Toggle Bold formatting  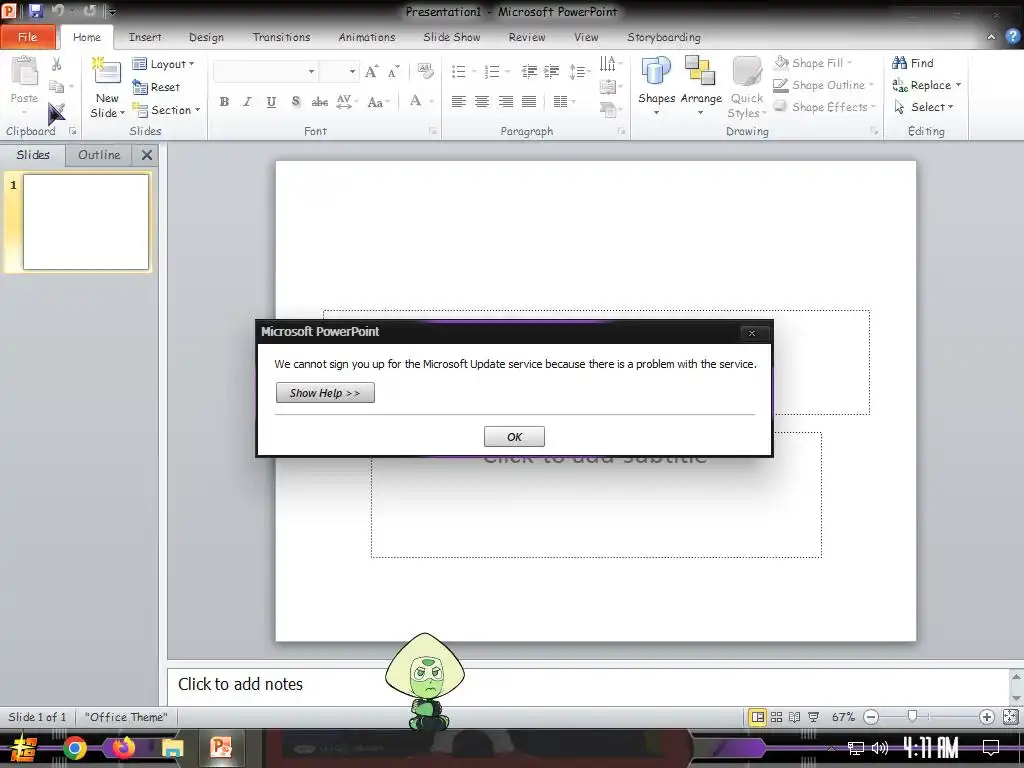224,101
